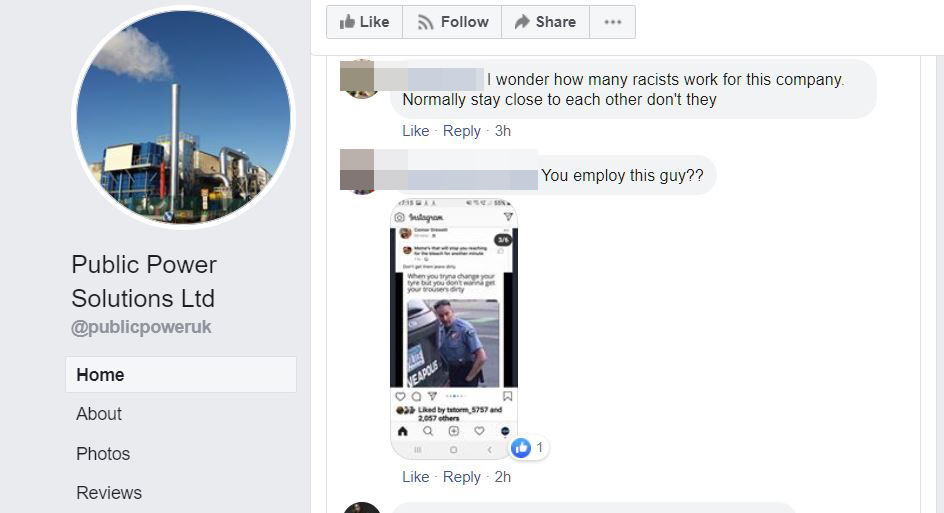Viewport: 944px width, 513px height.
Task: Go to the Photos section
Action: pyautogui.click(x=103, y=453)
